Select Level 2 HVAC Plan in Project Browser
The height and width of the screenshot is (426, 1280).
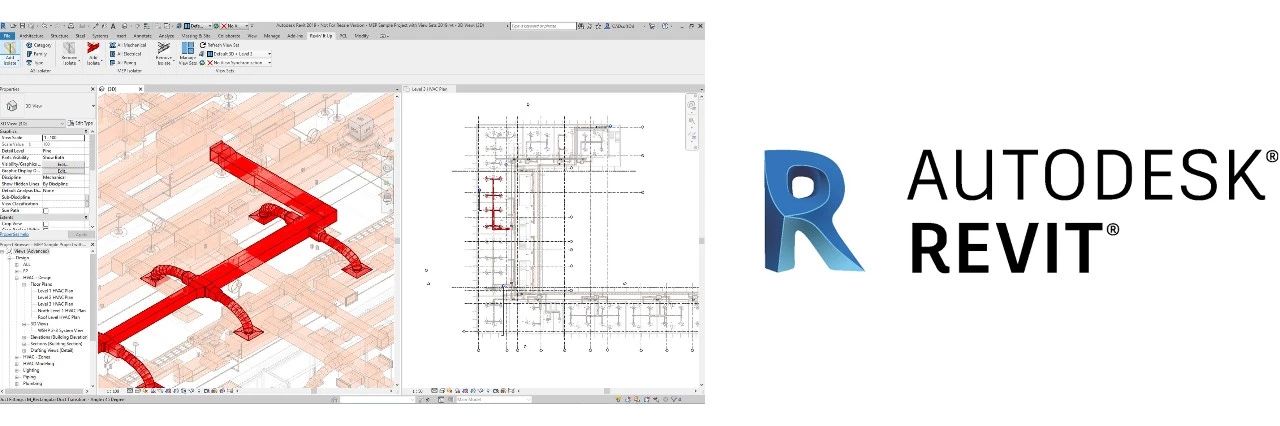pyautogui.click(x=55, y=297)
